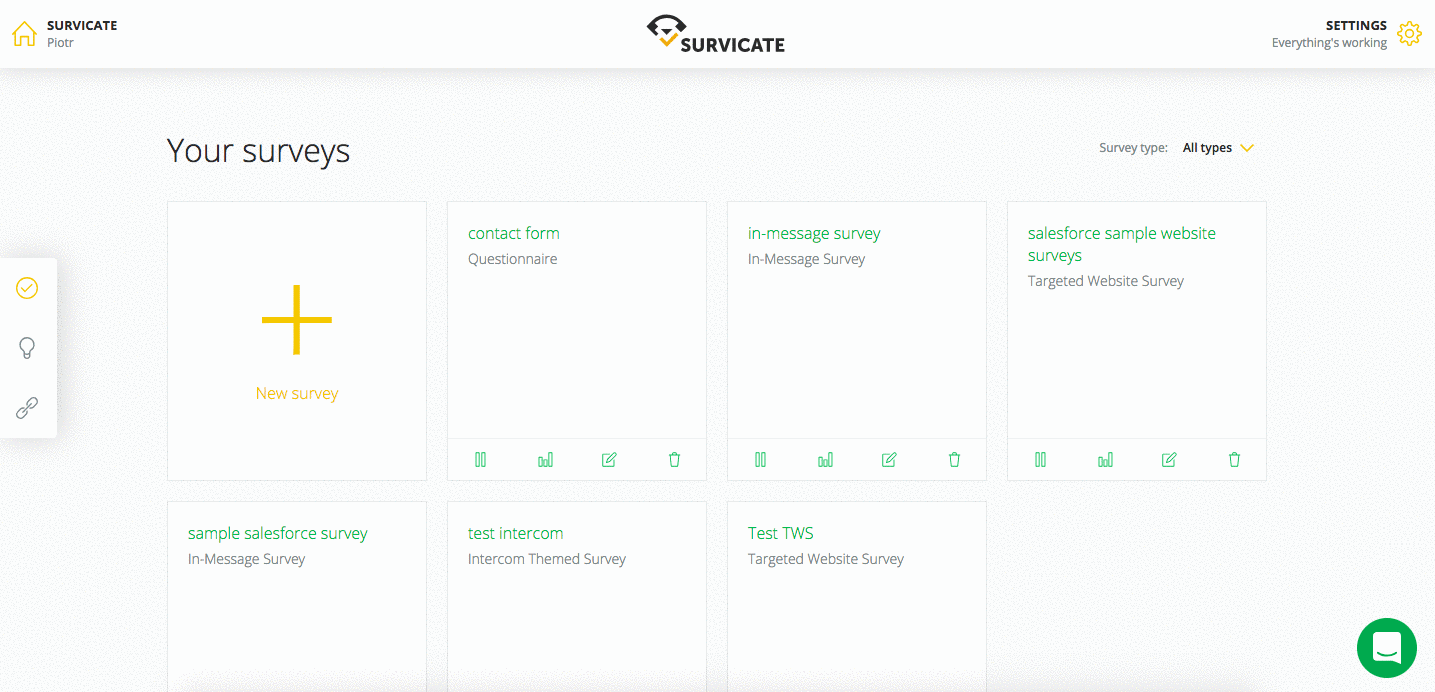Click the Survicate logo in the header
This screenshot has height=692, width=1435.
(716, 34)
